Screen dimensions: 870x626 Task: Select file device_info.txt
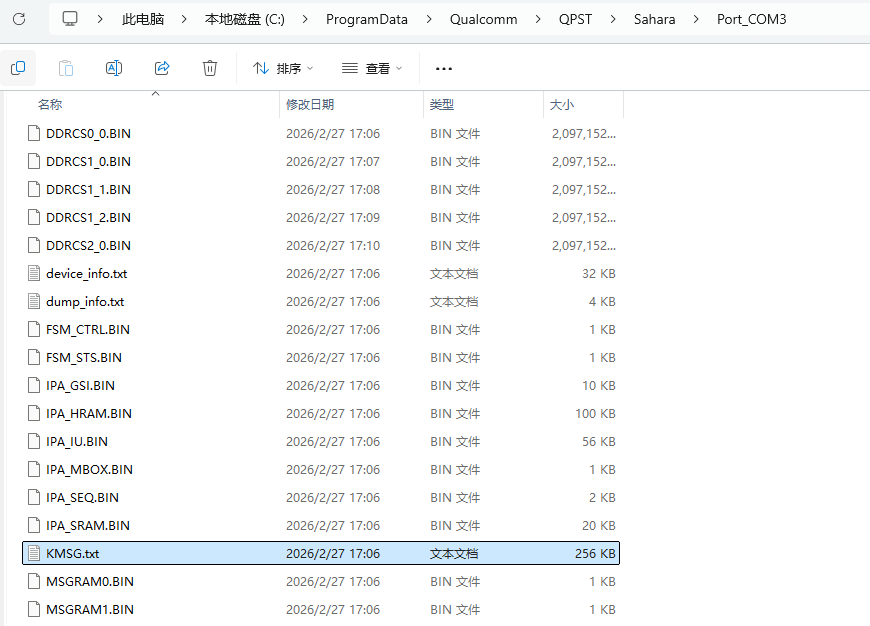[x=321, y=274]
